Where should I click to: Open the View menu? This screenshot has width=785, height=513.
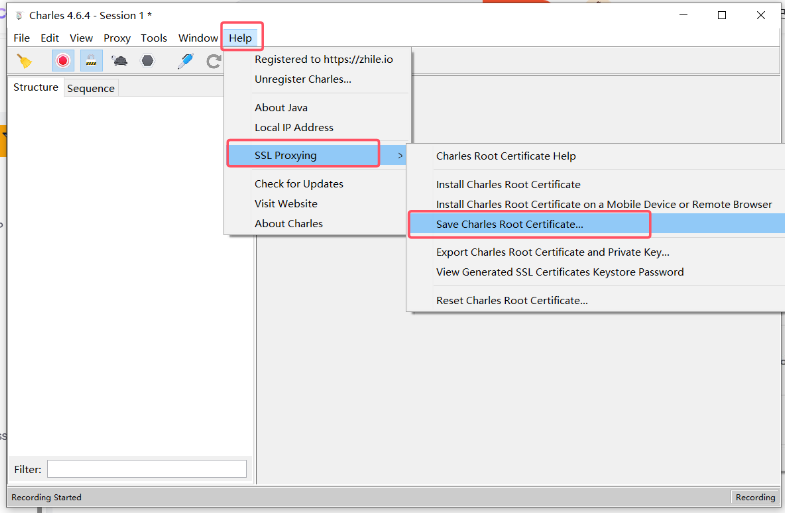pyautogui.click(x=81, y=38)
